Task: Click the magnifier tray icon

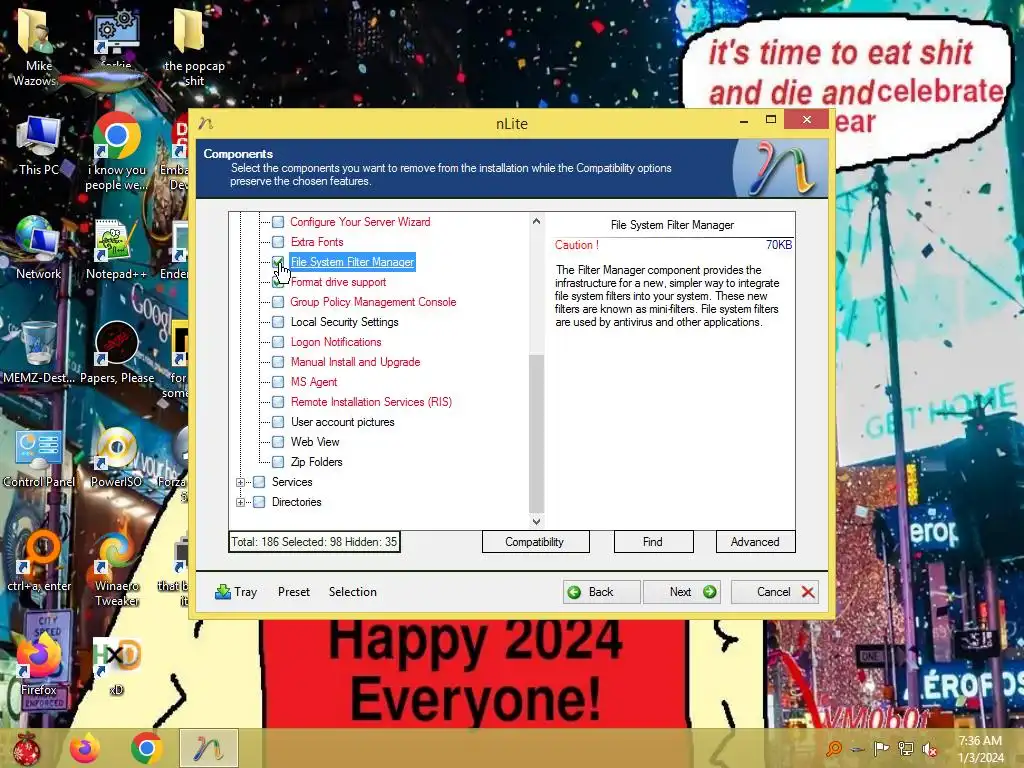Action: pos(833,749)
